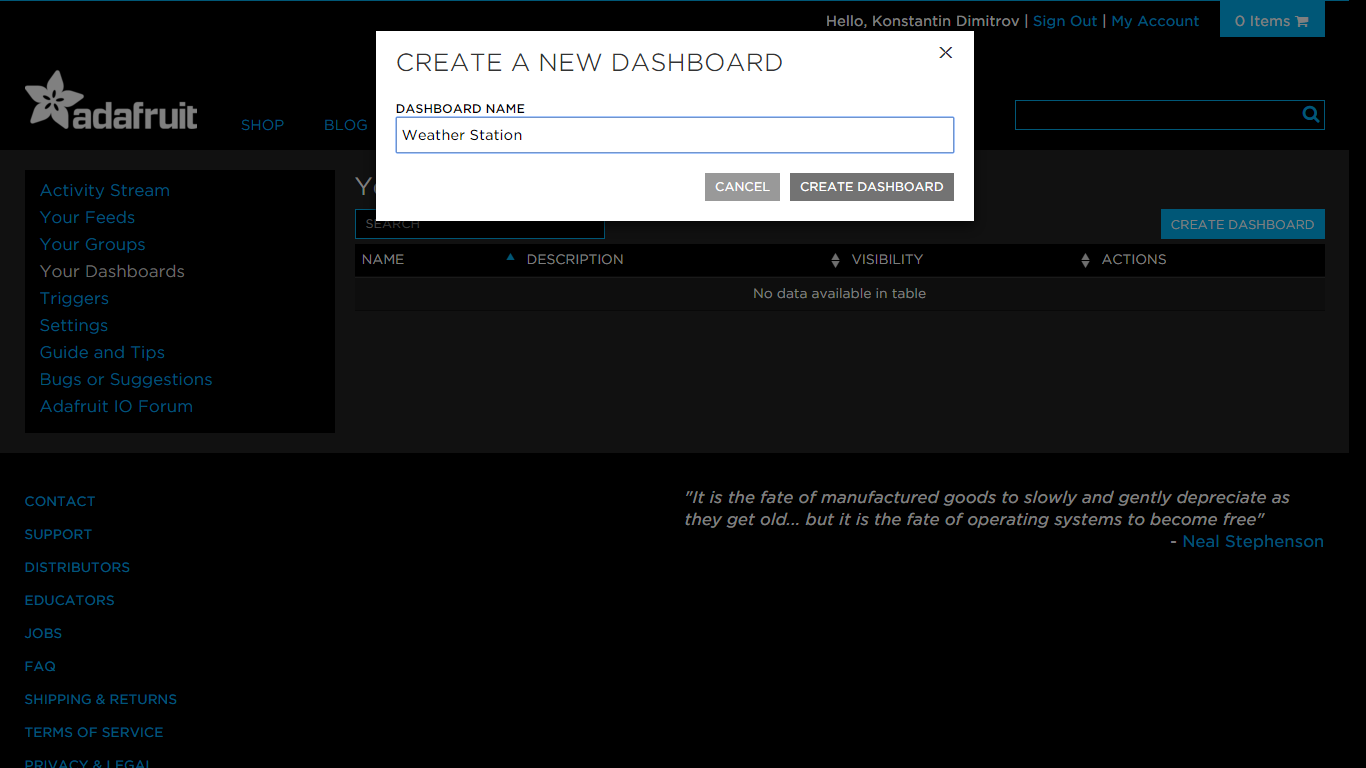
Task: Click the table SEARCH input box
Action: tap(480, 223)
